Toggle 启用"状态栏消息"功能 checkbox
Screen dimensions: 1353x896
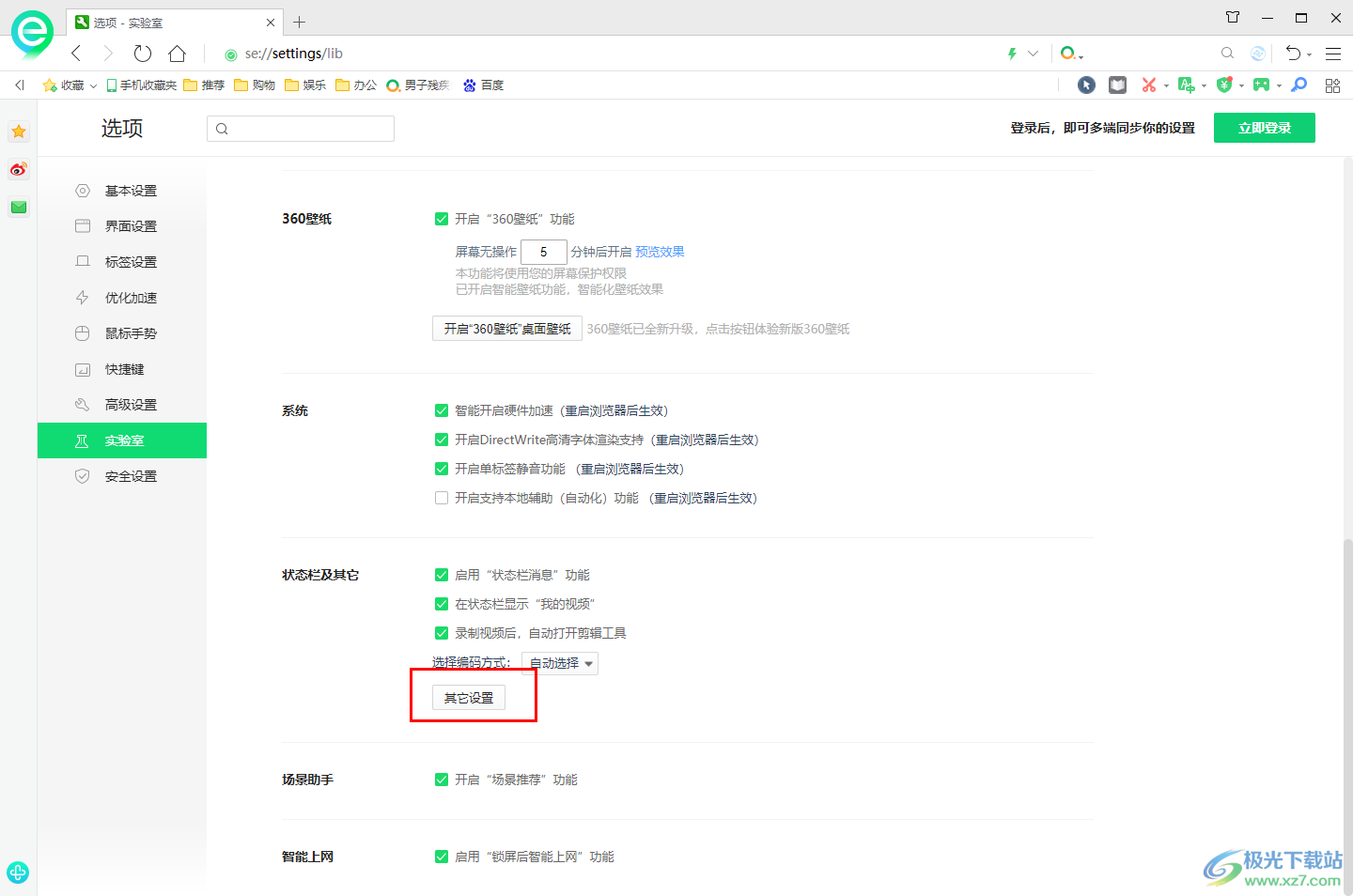[442, 575]
